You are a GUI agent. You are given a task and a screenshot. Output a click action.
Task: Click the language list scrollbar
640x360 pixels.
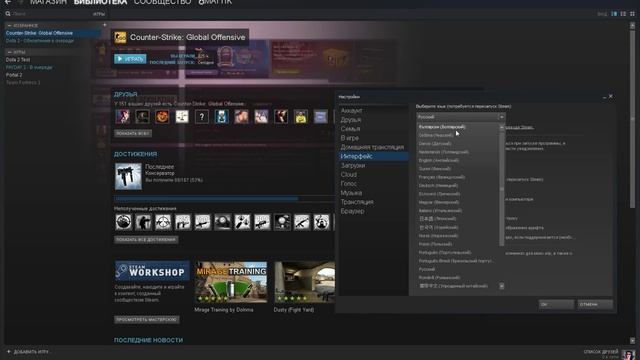coord(502,188)
